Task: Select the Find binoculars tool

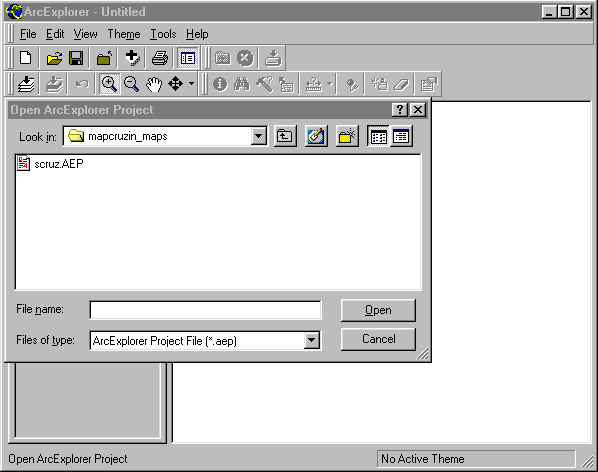Action: (242, 83)
